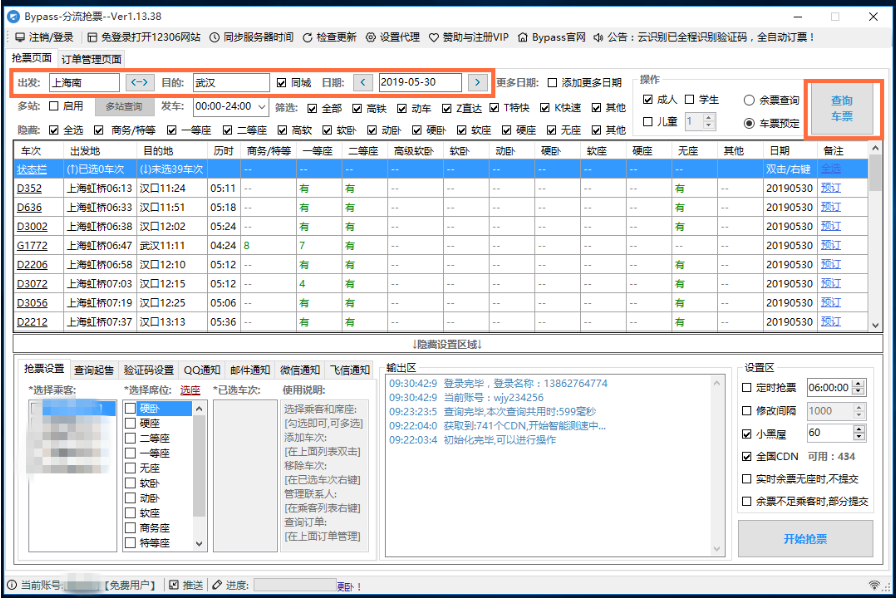Uncheck the 全国CDN option
896x599 pixels.
[747, 456]
